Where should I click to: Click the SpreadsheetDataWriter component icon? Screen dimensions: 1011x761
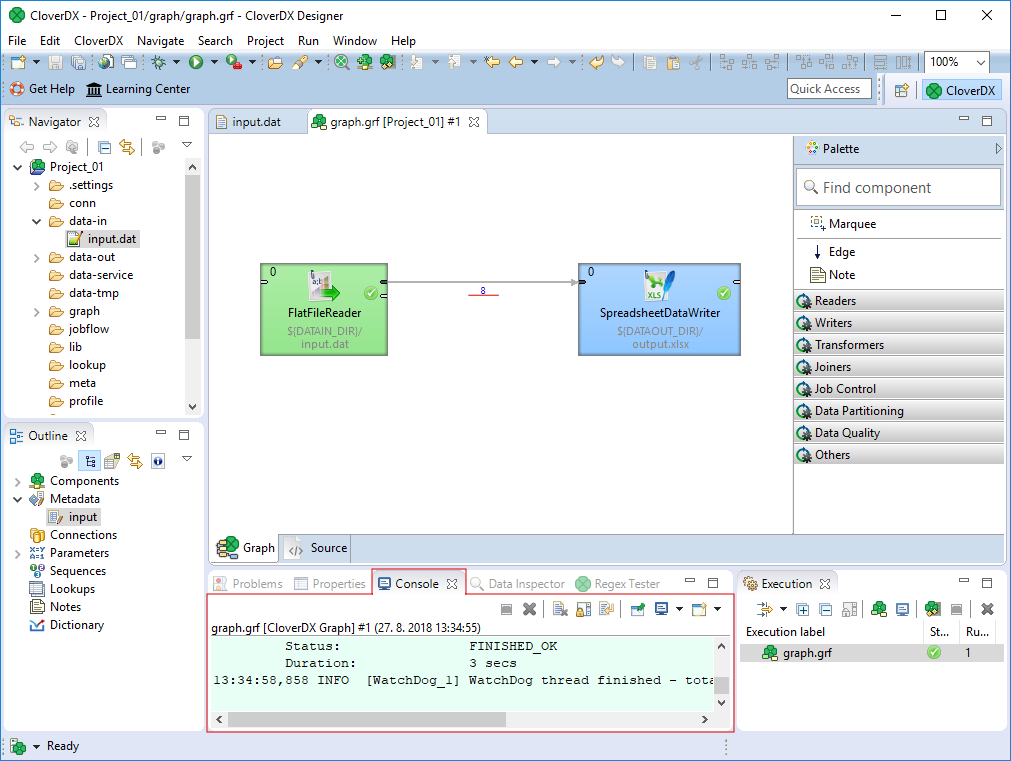pos(660,286)
